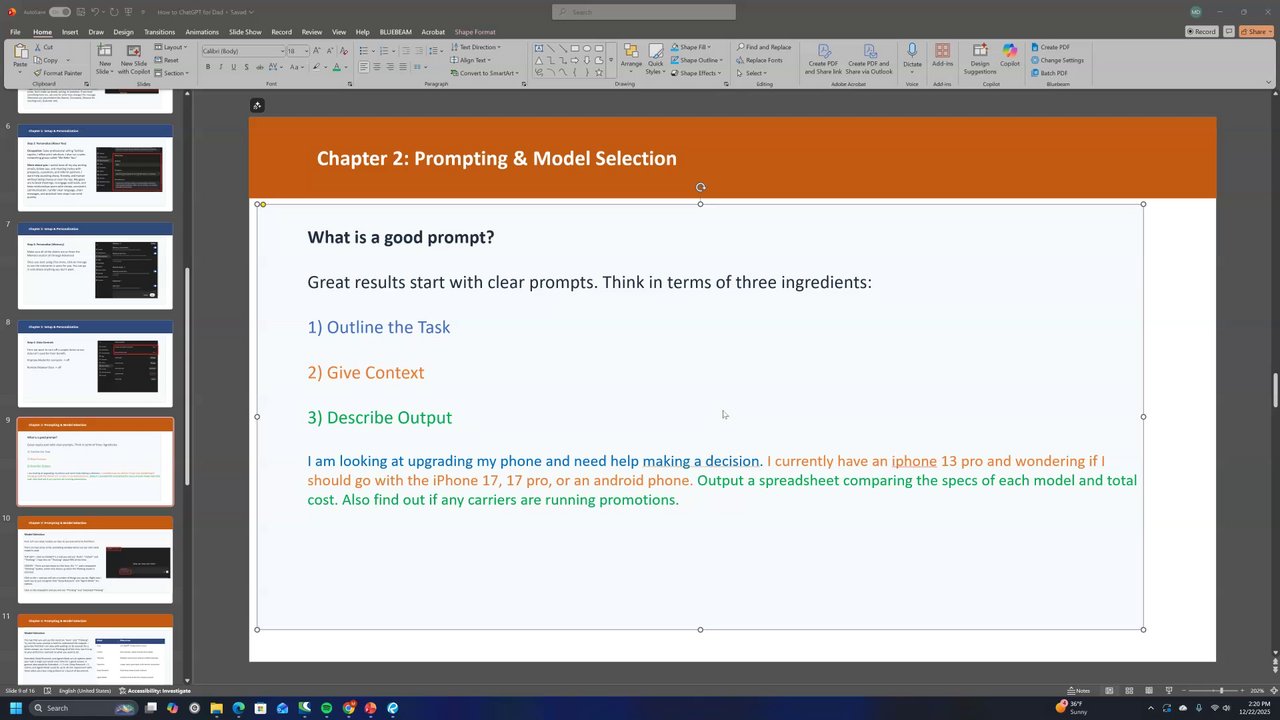Open the Add-ins gallery
Screen dimensions: 1280x720
click(942, 57)
